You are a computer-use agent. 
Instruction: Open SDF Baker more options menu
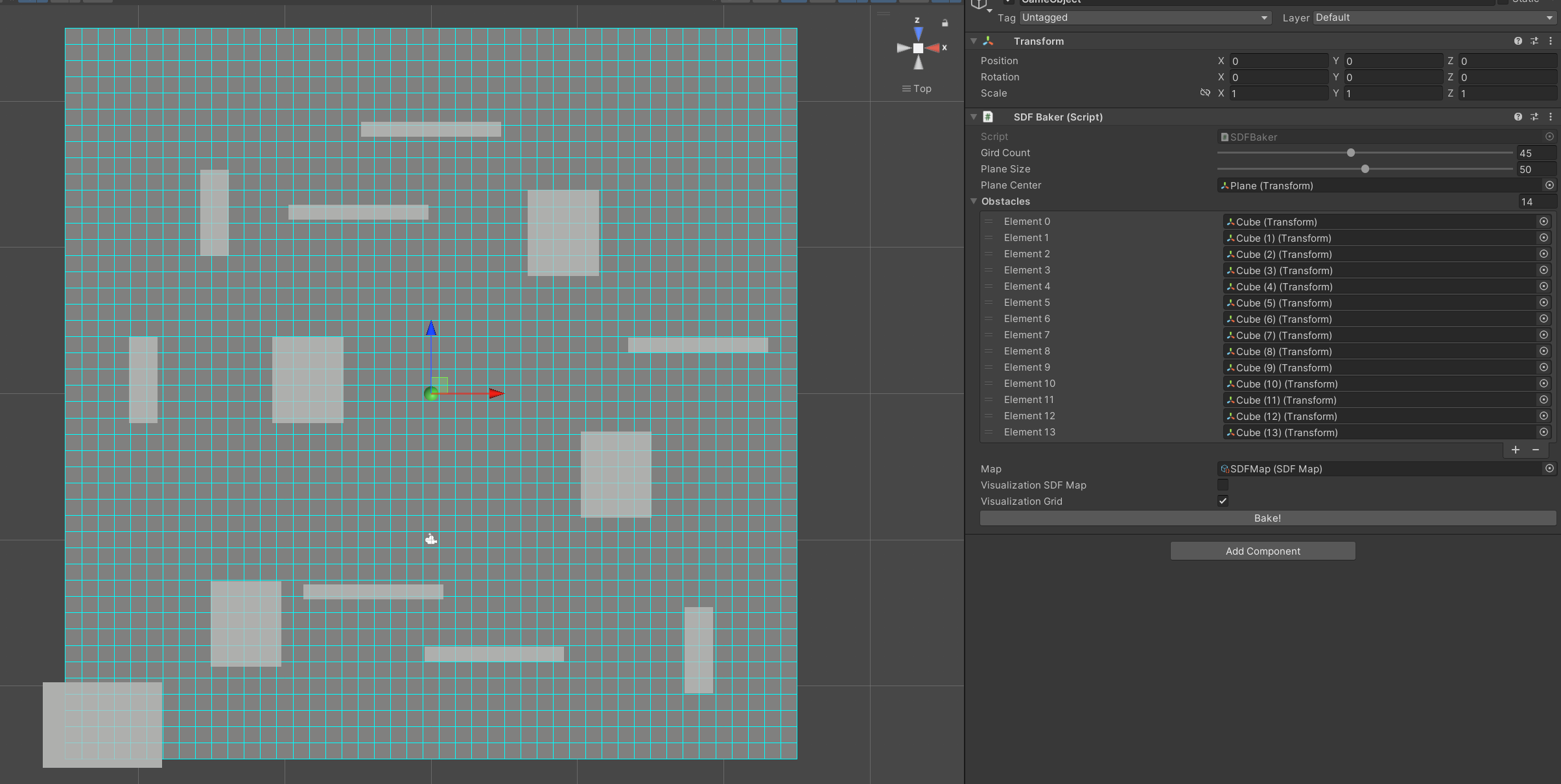[1550, 117]
